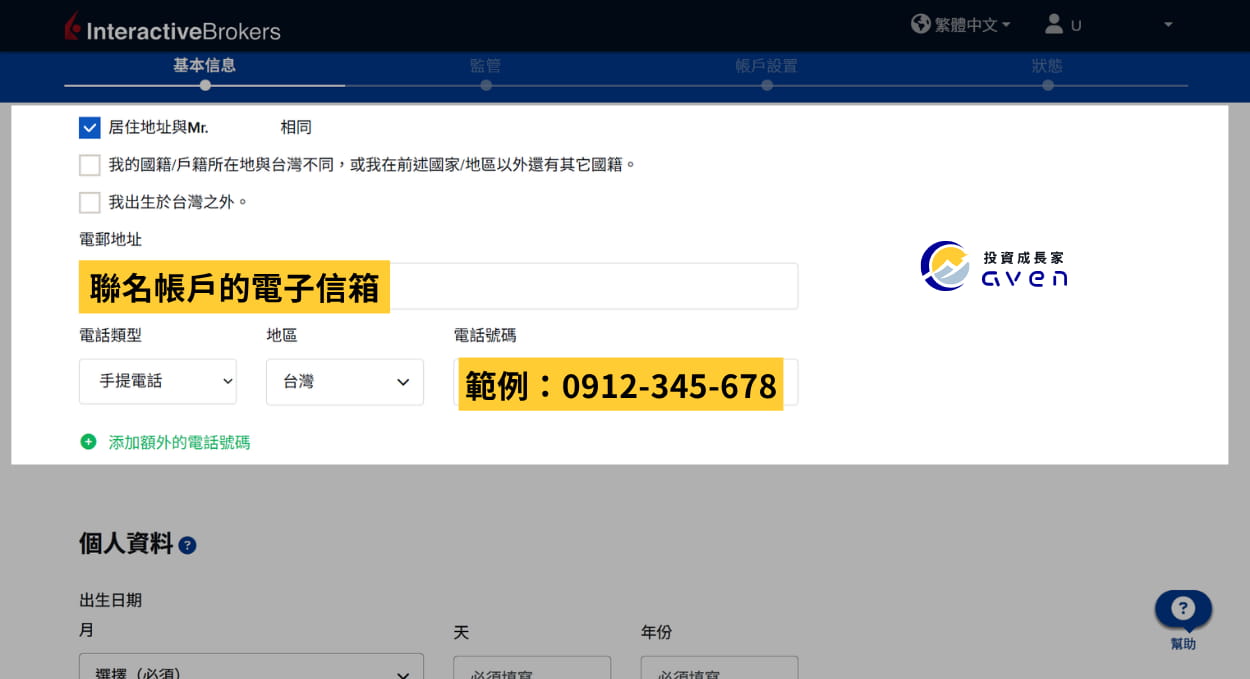Click the Interactive Brokers logo
The height and width of the screenshot is (679, 1250).
[172, 28]
